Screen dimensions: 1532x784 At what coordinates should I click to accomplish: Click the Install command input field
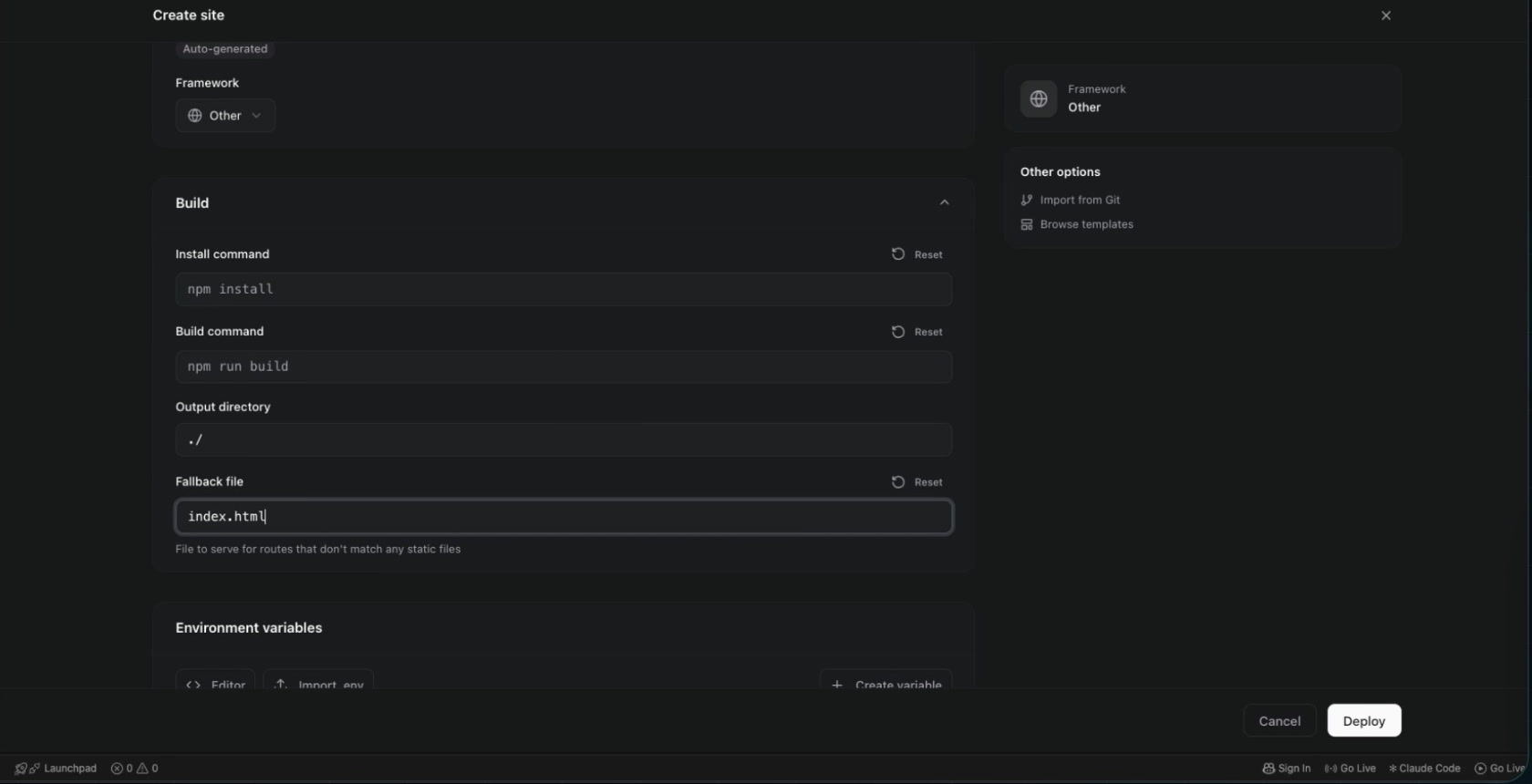(564, 289)
